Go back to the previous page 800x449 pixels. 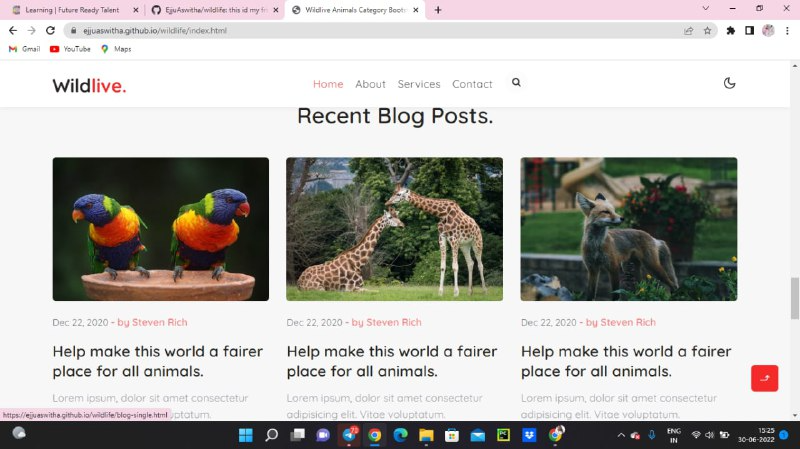[13, 31]
